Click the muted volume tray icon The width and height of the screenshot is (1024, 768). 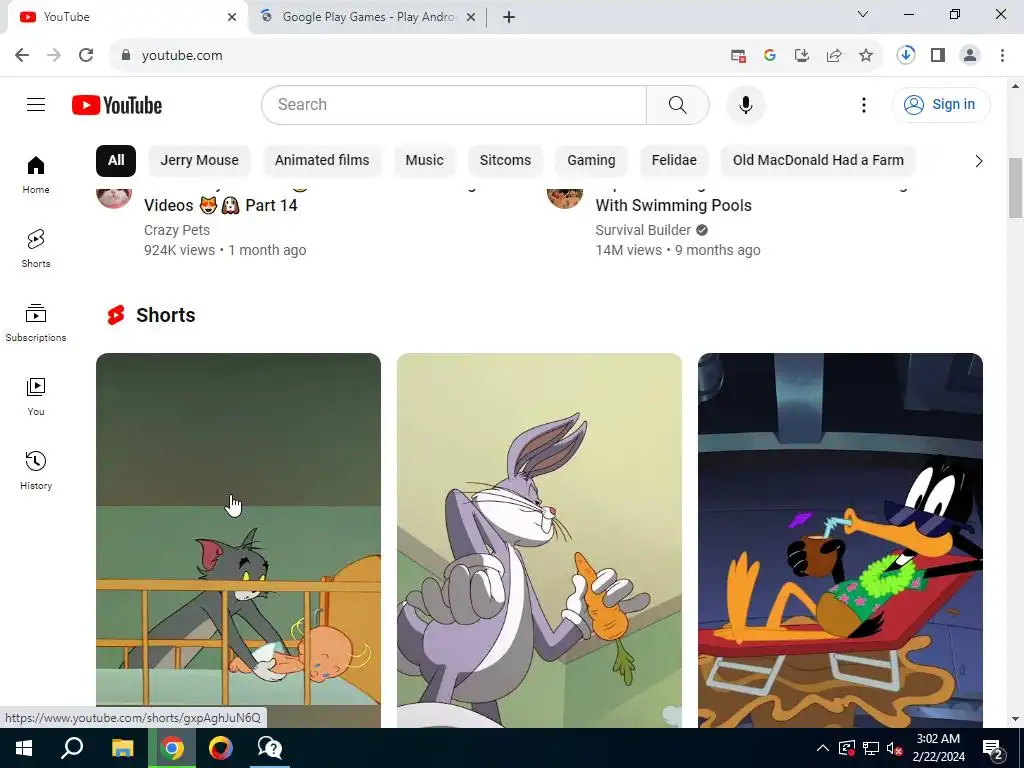pyautogui.click(x=895, y=748)
